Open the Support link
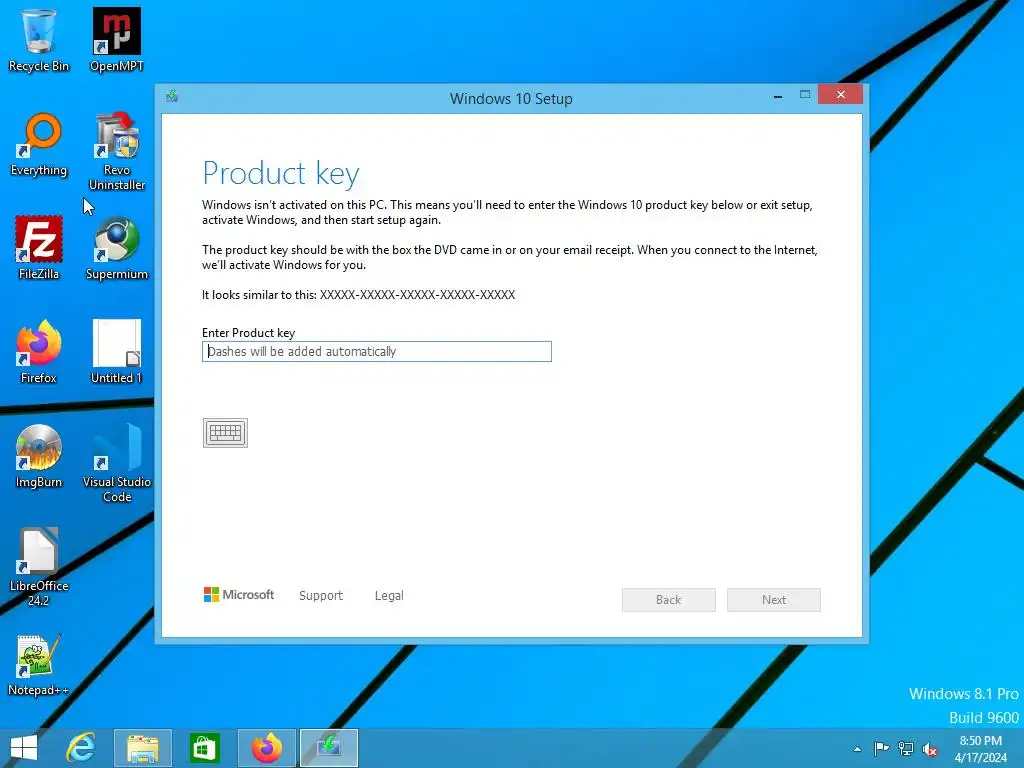 pos(321,596)
